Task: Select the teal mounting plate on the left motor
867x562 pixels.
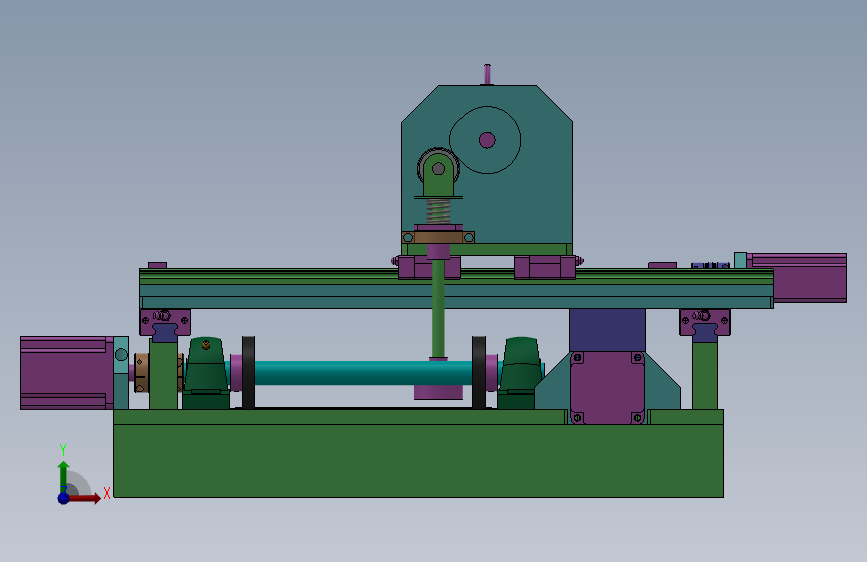Action: (x=121, y=373)
